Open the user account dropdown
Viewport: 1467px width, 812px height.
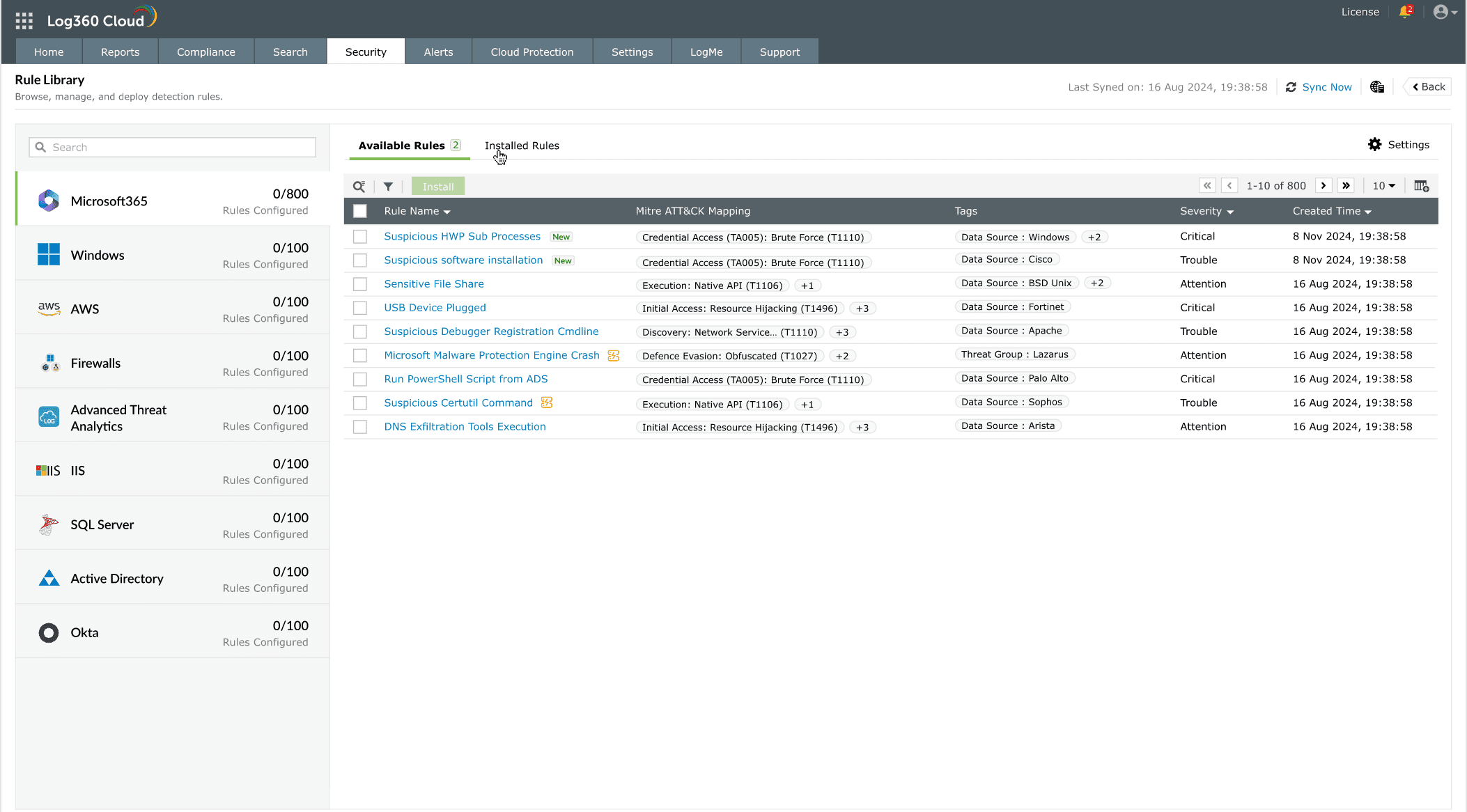click(1445, 13)
